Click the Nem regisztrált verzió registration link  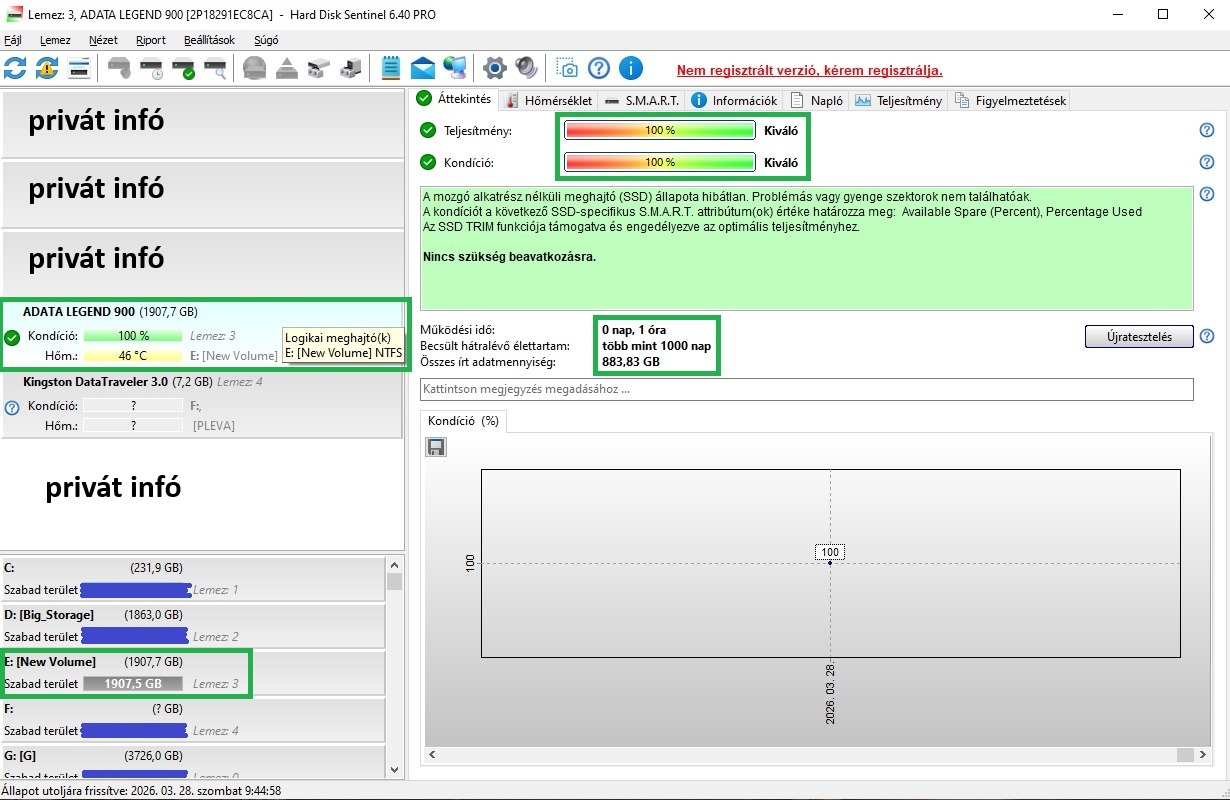tap(809, 70)
